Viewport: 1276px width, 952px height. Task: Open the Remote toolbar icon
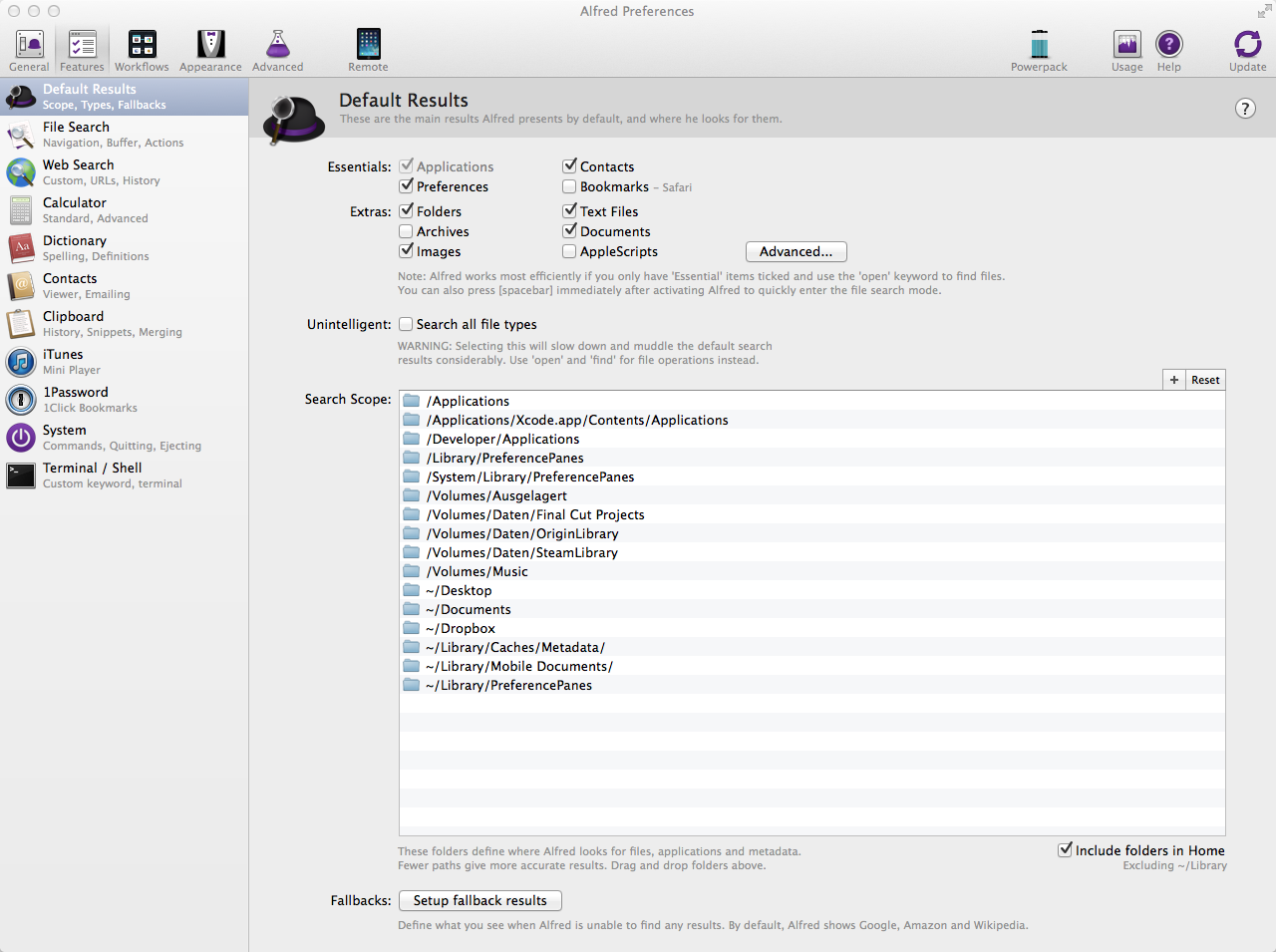point(368,45)
